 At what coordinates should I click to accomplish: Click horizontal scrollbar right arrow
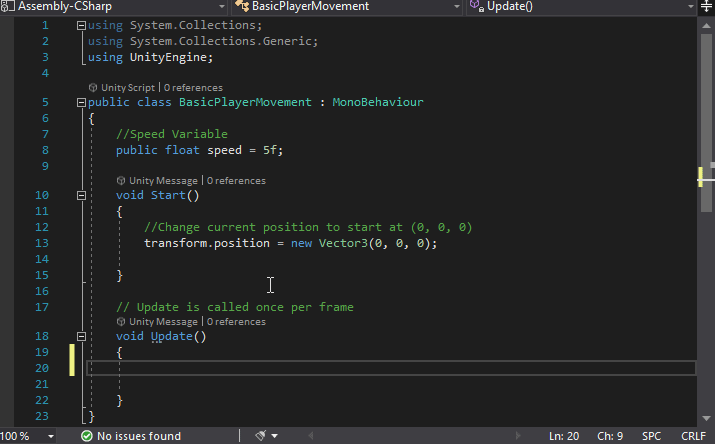tap(518, 436)
